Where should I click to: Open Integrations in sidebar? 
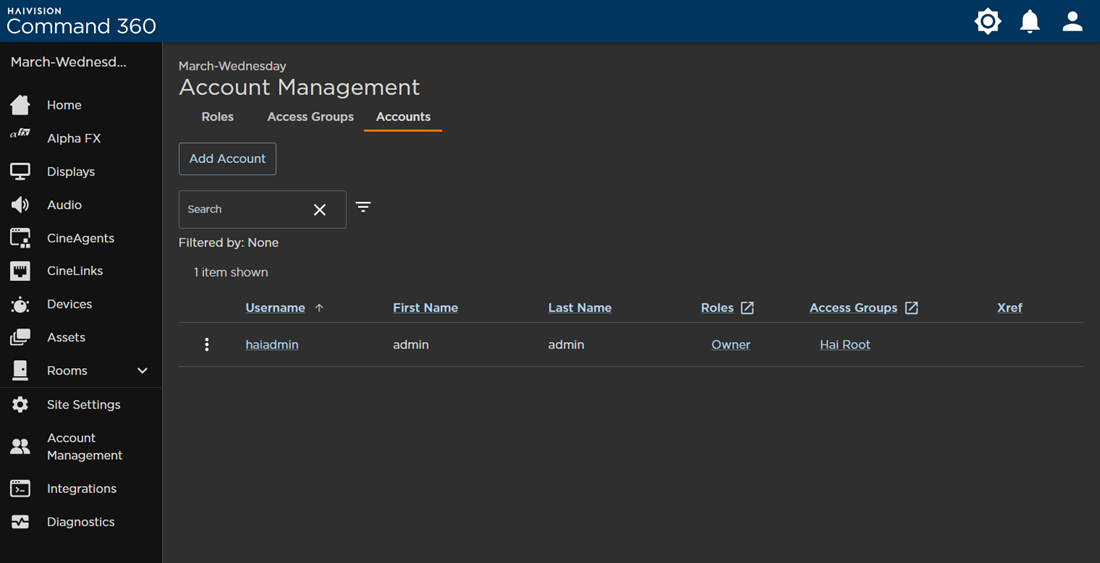[x=81, y=489]
